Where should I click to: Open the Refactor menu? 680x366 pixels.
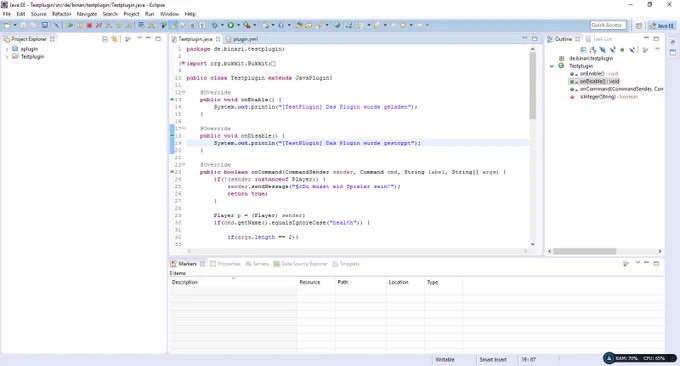[x=62, y=14]
